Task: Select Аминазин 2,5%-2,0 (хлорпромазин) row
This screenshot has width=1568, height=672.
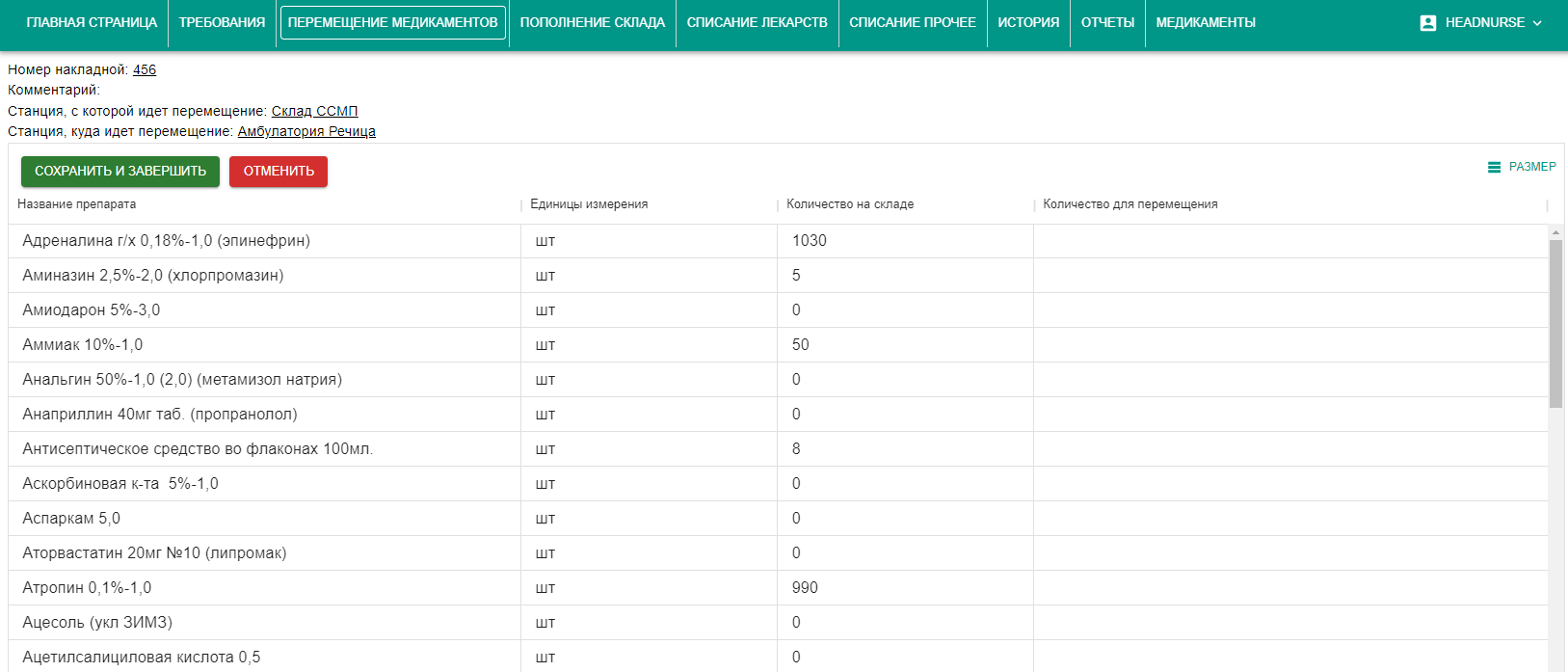Action: (x=778, y=276)
